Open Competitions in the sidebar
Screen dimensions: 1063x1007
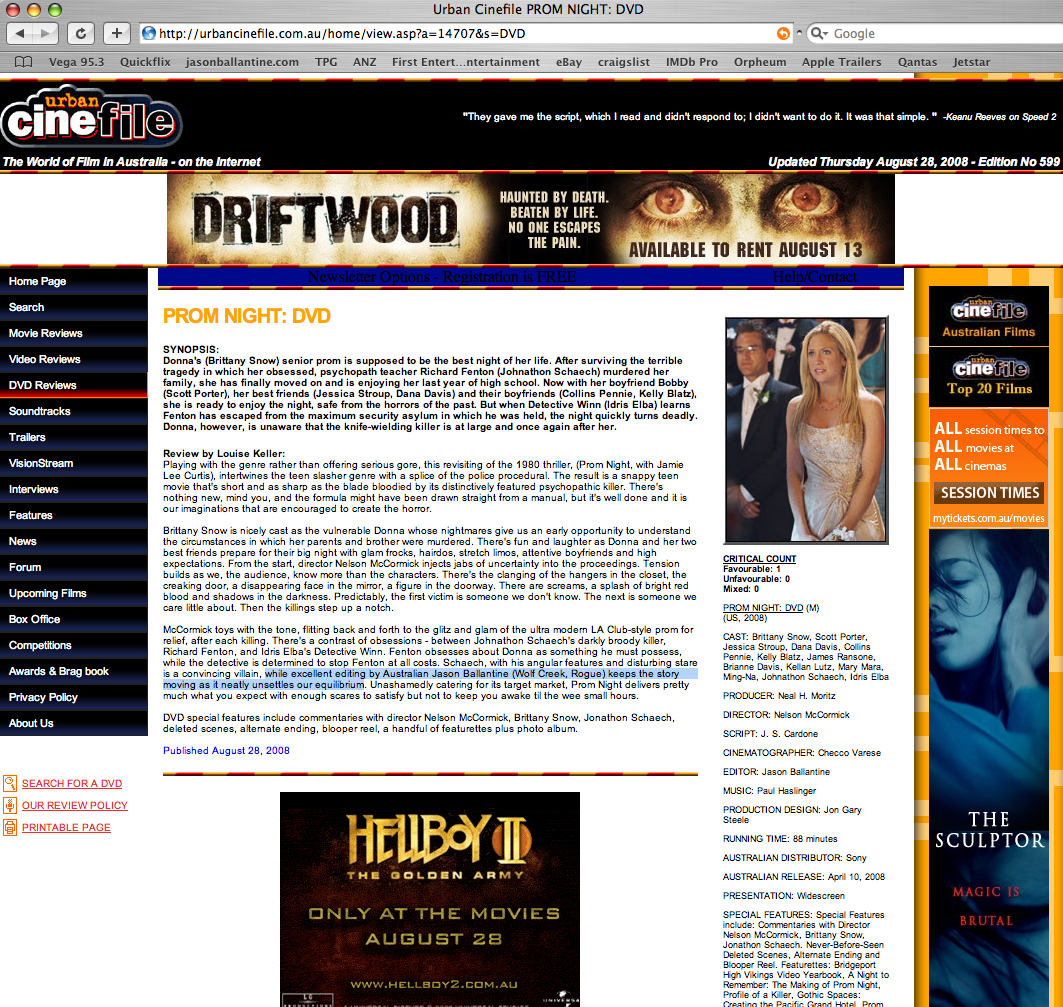click(74, 645)
